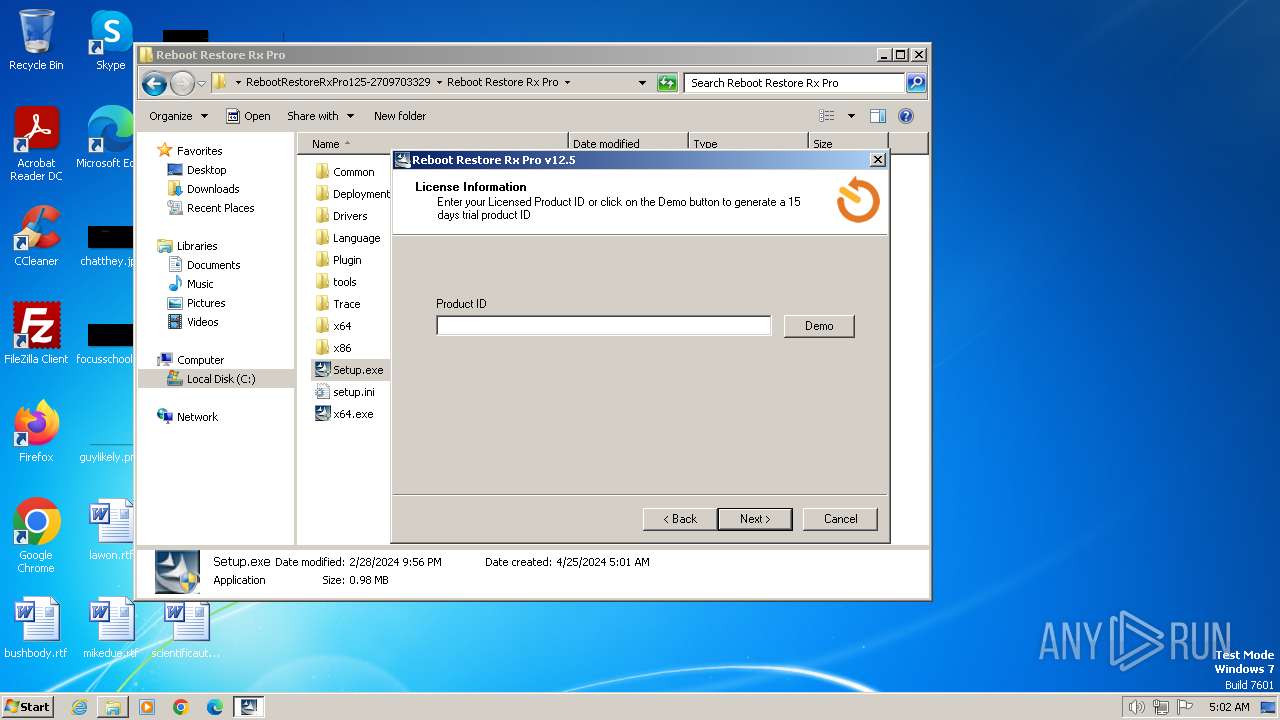The width and height of the screenshot is (1280, 720).
Task: Click the Demo button to generate trial ID
Action: tap(819, 326)
